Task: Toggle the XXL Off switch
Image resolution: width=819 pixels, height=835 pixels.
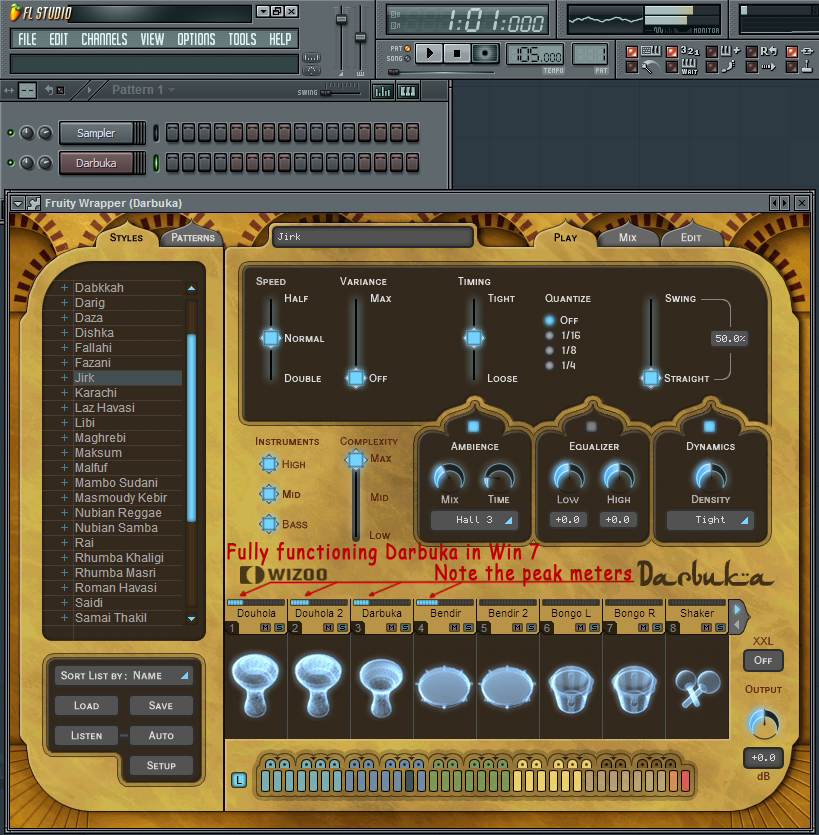Action: (x=763, y=661)
